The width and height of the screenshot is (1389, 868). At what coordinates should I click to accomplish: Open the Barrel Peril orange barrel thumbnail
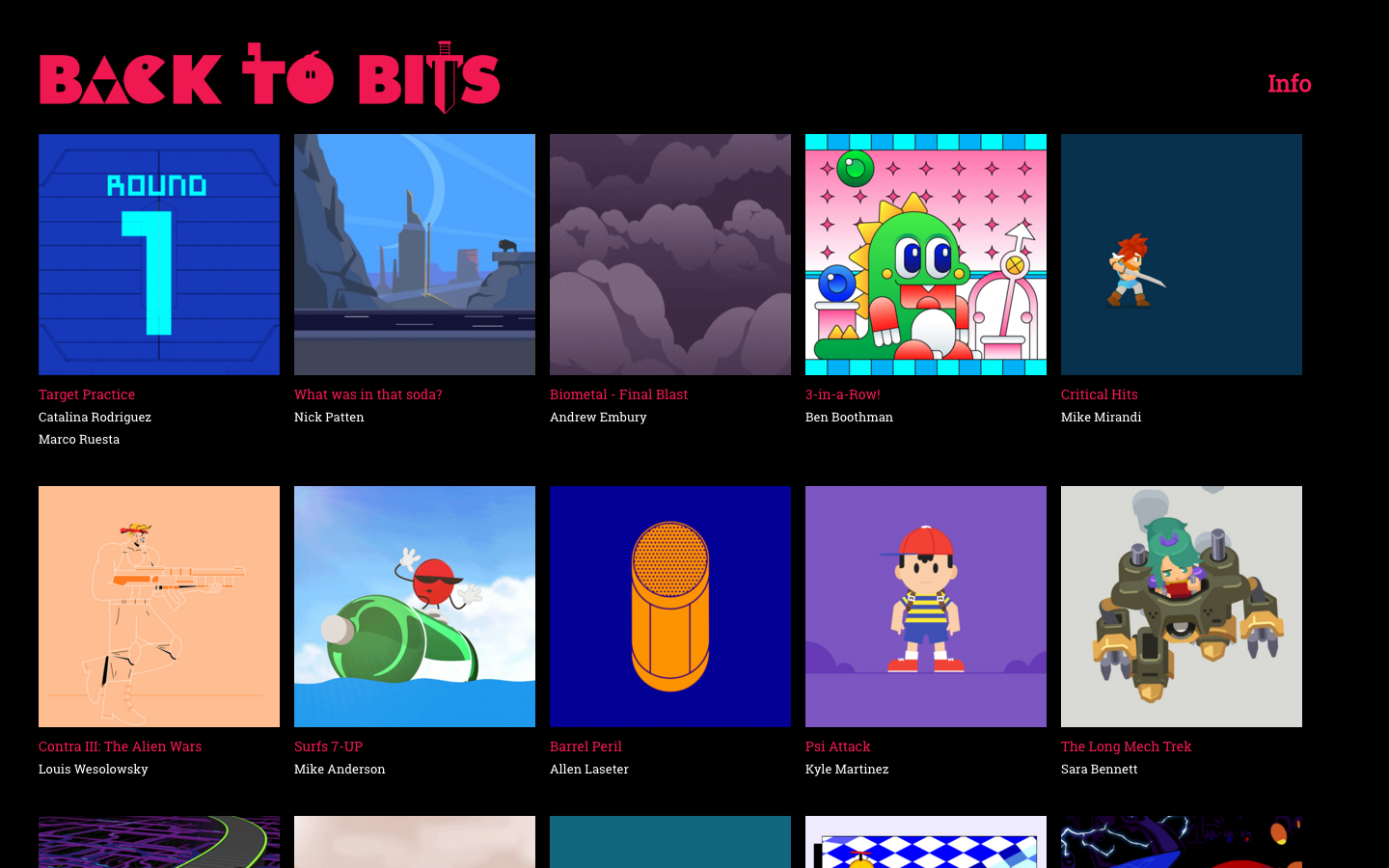670,607
